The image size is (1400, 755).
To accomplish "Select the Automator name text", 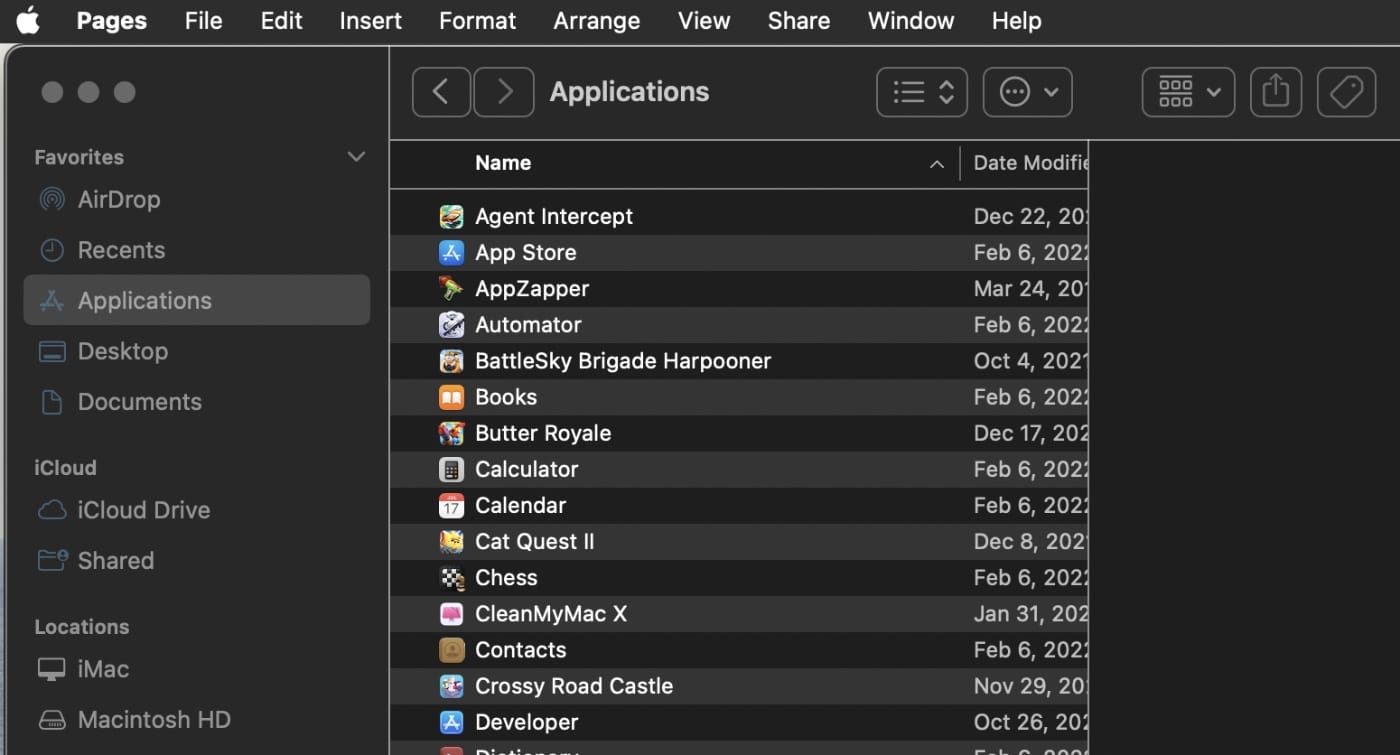I will (528, 324).
